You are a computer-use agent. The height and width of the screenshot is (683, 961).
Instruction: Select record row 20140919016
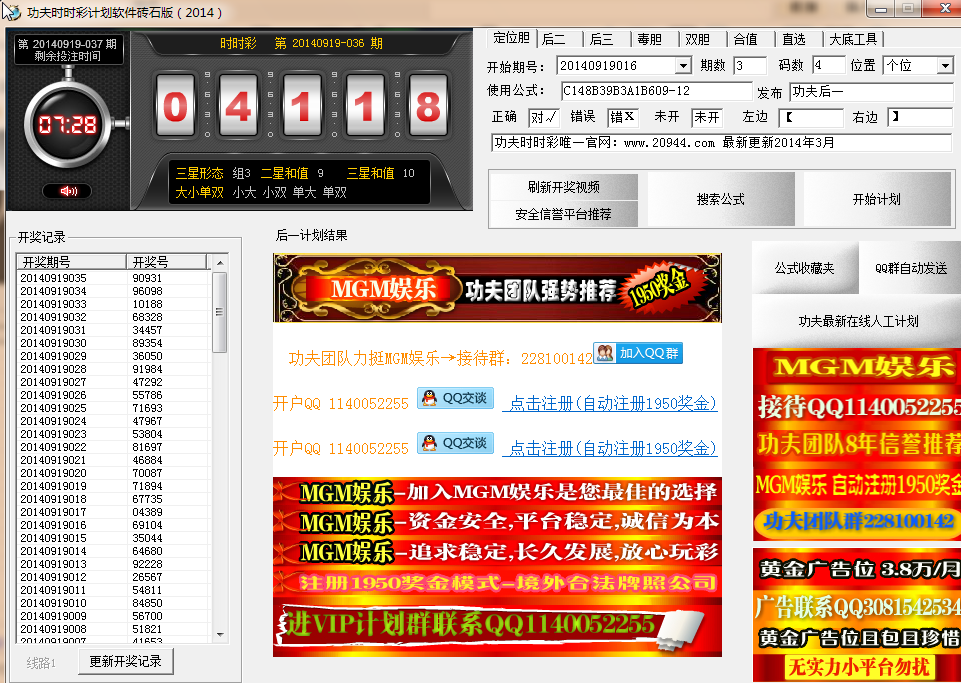[114, 525]
